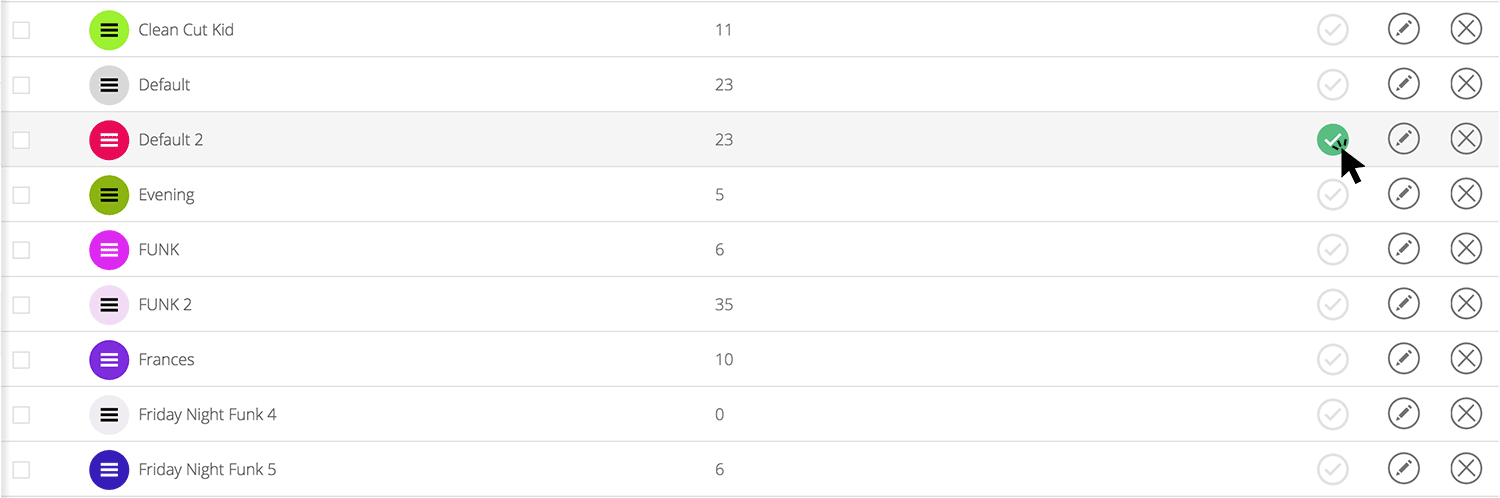Activate the FUNK playlist checkmark
This screenshot has width=1500, height=498.
coord(1332,249)
